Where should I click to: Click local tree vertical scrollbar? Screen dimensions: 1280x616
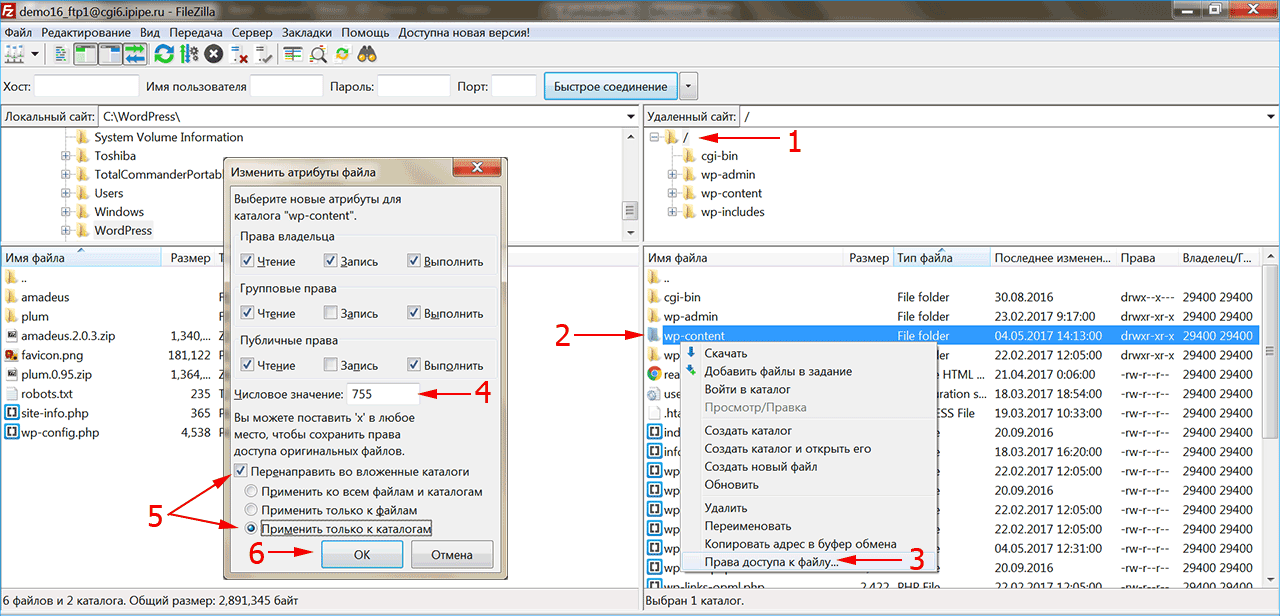click(x=630, y=185)
